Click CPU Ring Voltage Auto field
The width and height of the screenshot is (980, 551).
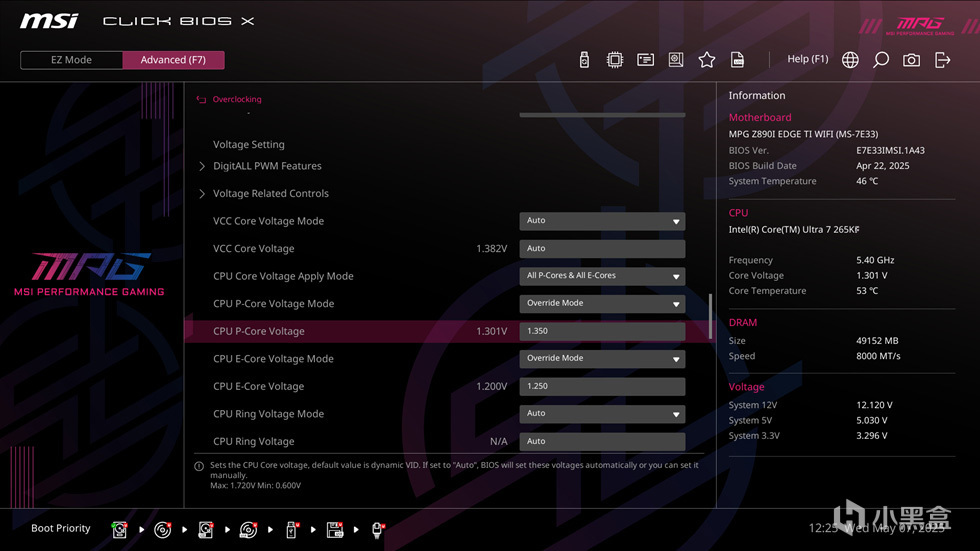(602, 441)
